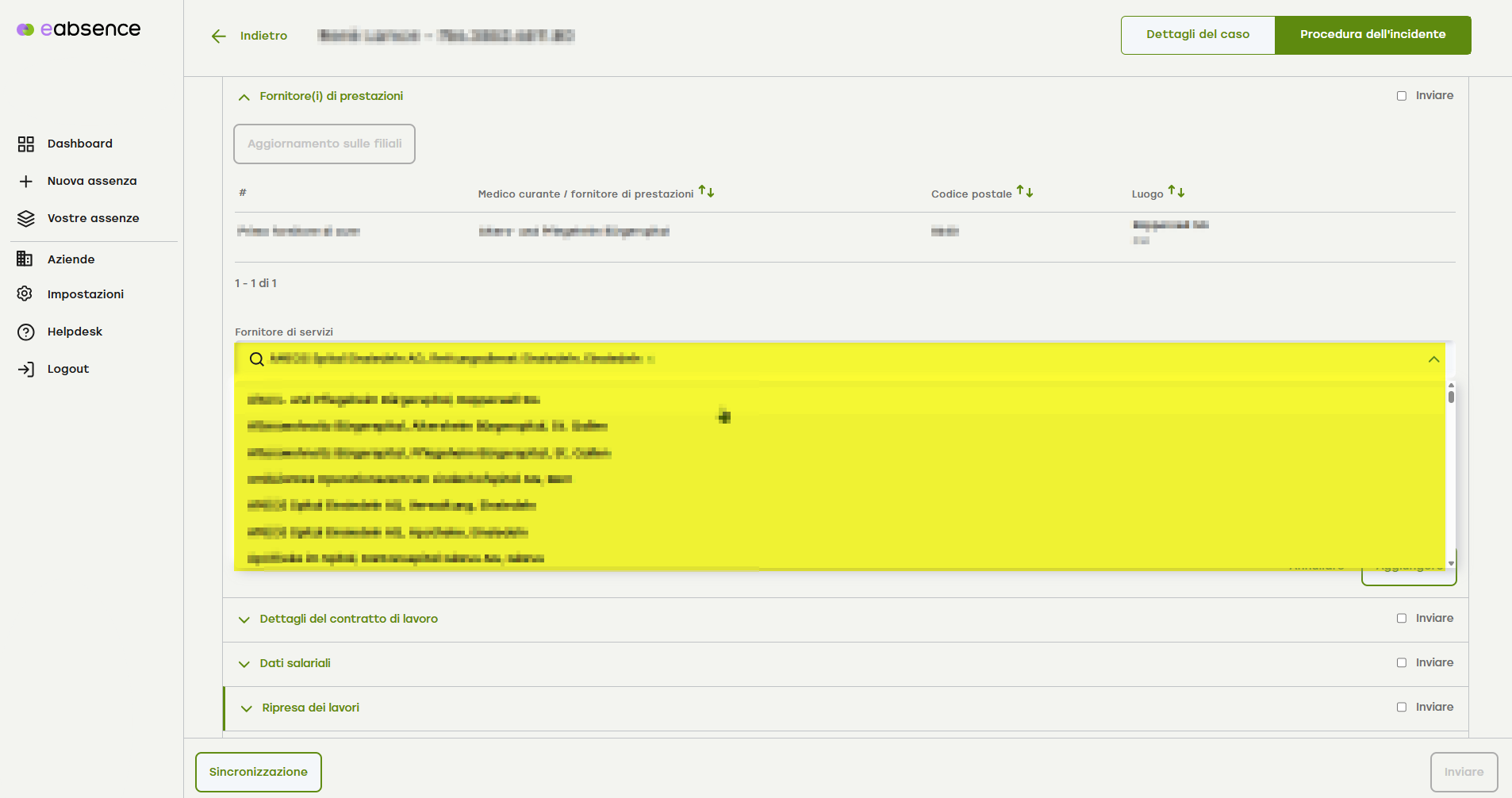Viewport: 1512px width, 798px height.
Task: Sort by Codice postale column arrows
Action: [x=1025, y=192]
